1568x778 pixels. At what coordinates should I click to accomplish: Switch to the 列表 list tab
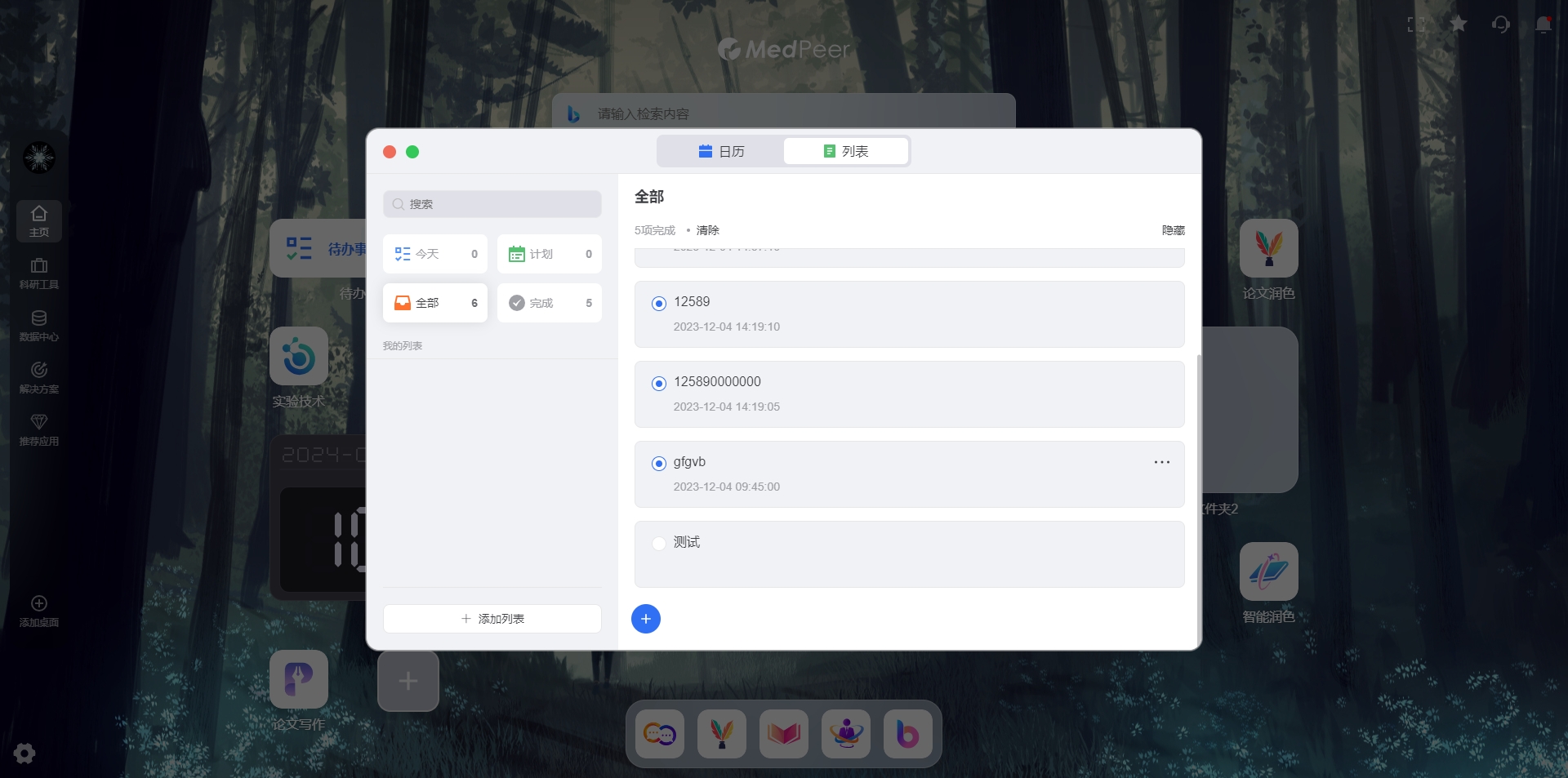click(846, 151)
